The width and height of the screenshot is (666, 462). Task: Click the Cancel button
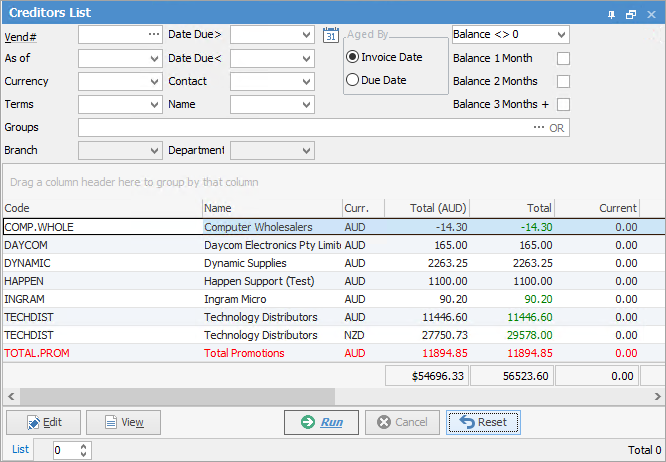click(402, 422)
